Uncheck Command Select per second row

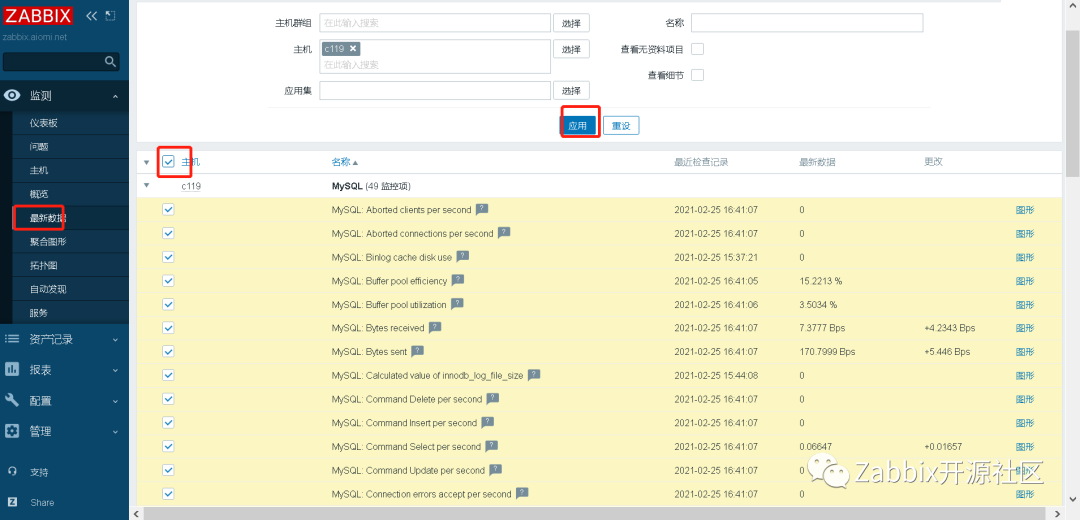(169, 446)
